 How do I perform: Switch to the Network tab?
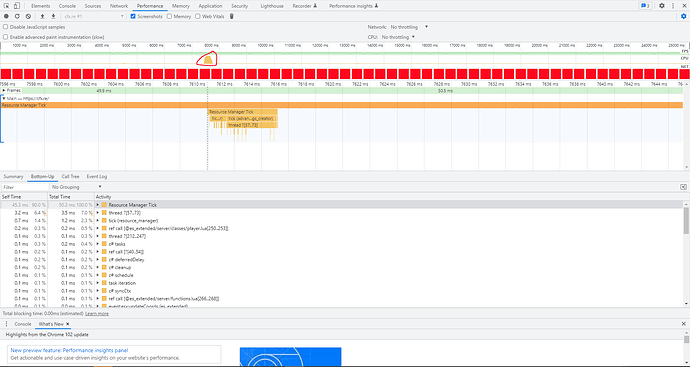[x=119, y=6]
